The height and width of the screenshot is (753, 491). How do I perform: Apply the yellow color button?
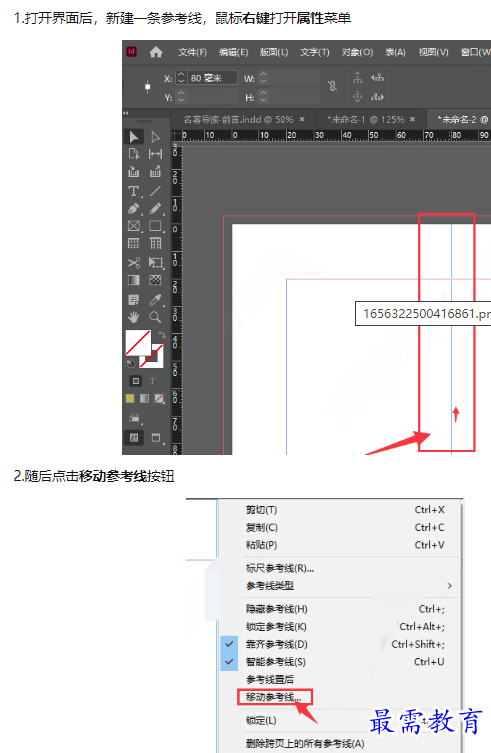coord(130,399)
